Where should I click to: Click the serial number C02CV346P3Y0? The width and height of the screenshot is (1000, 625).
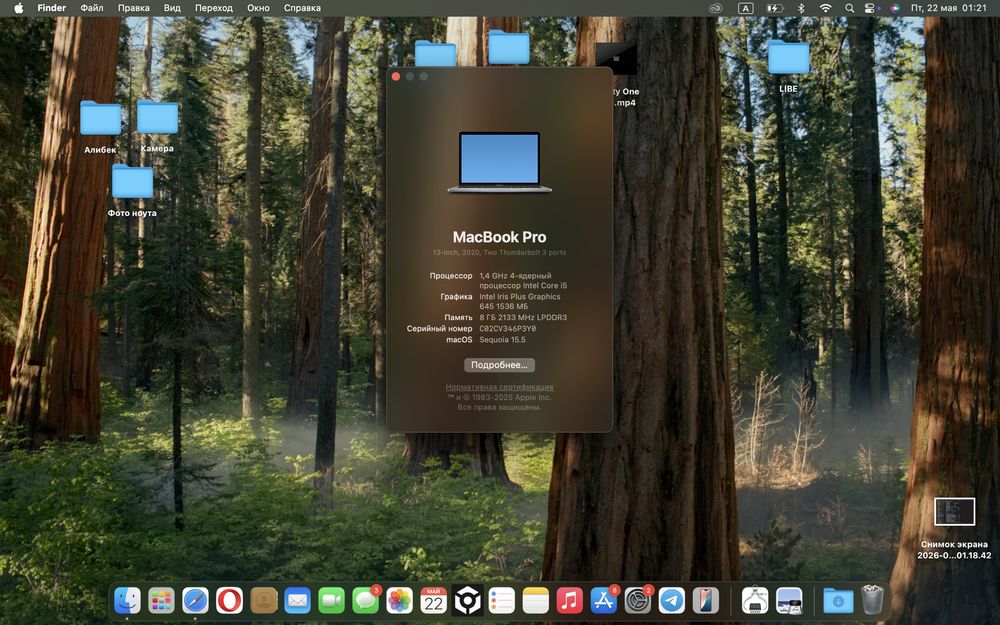508,328
